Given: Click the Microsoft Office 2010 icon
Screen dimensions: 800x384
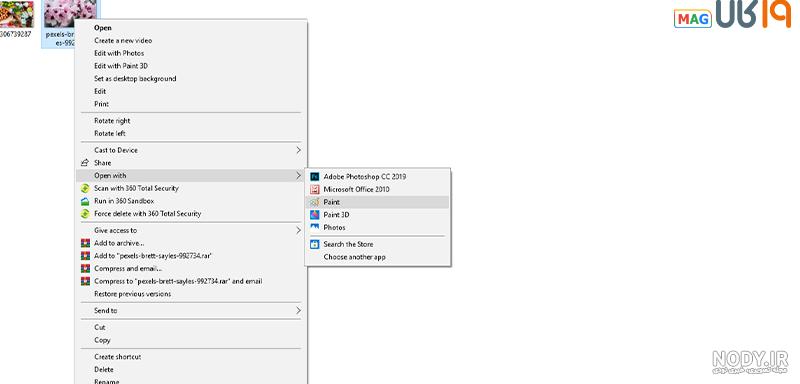Looking at the screenshot, I should pyautogui.click(x=314, y=189).
